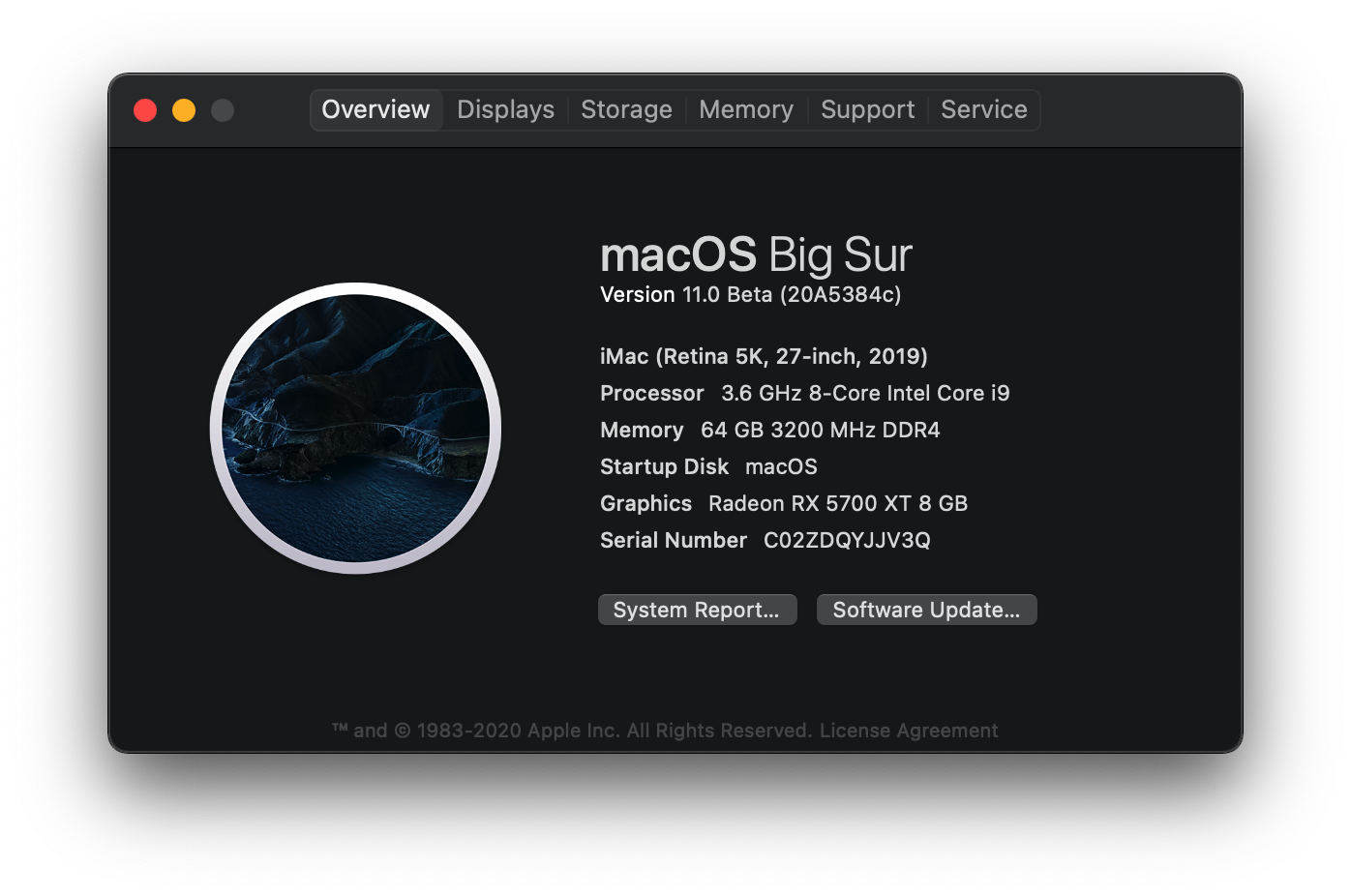Click the Radeon RX 5700 XT 8 GB value

(838, 503)
